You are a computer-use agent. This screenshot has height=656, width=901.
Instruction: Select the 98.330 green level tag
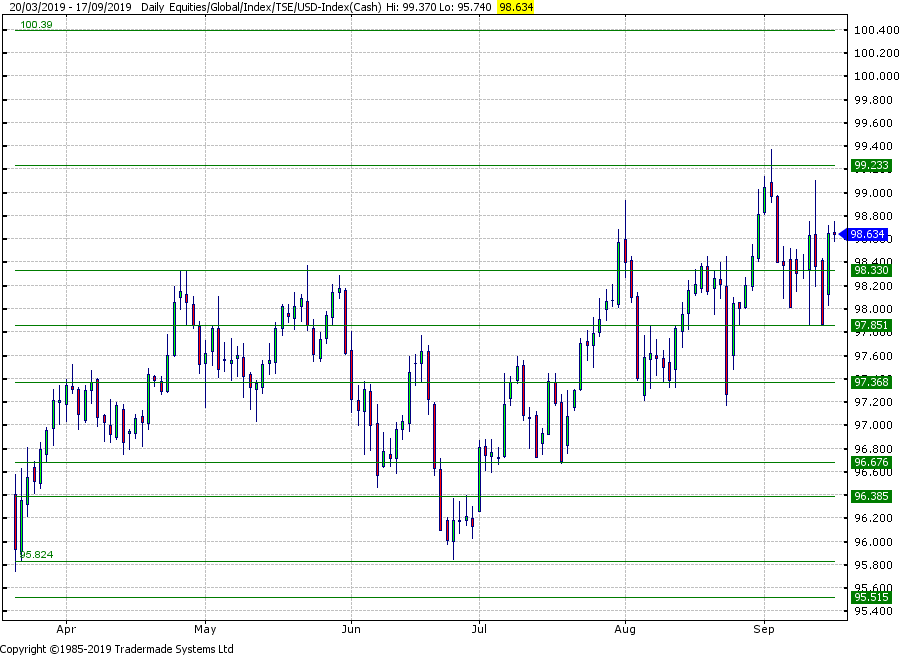(871, 271)
